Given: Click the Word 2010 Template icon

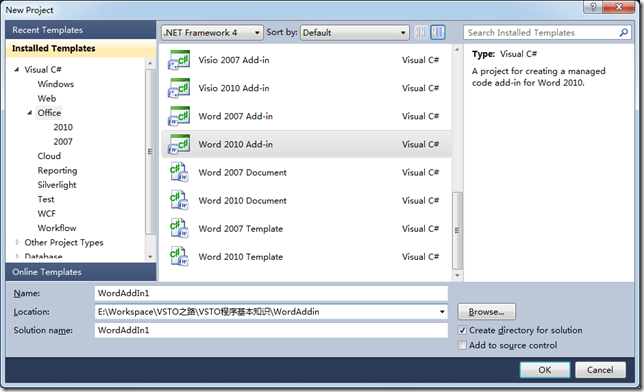Looking at the screenshot, I should point(179,256).
